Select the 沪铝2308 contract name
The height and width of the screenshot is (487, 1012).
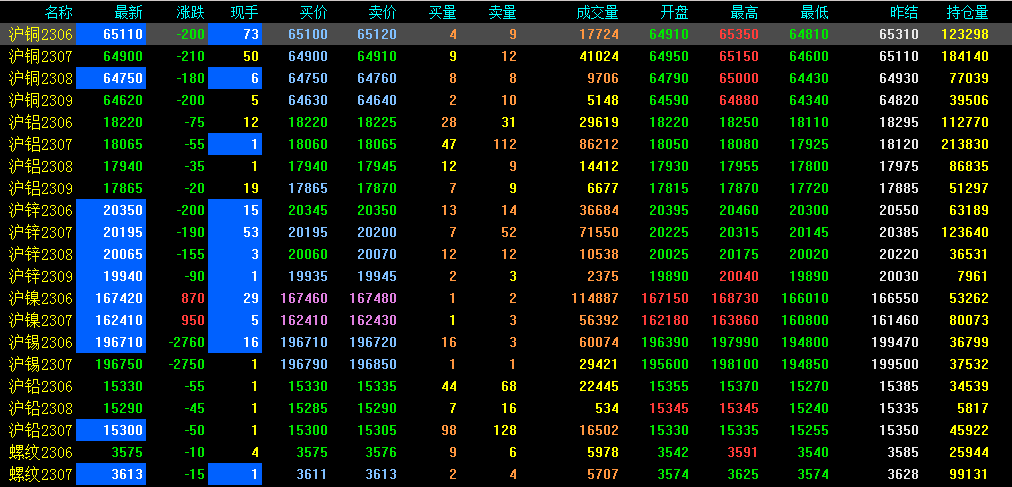[x=41, y=166]
